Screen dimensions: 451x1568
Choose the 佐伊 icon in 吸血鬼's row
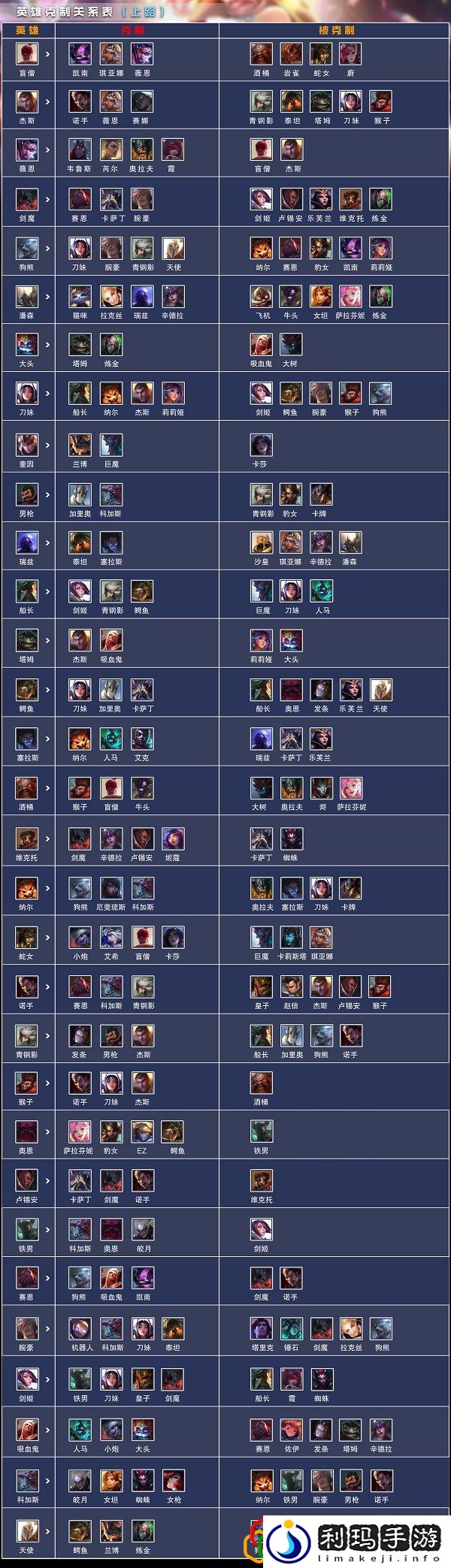point(292,1430)
